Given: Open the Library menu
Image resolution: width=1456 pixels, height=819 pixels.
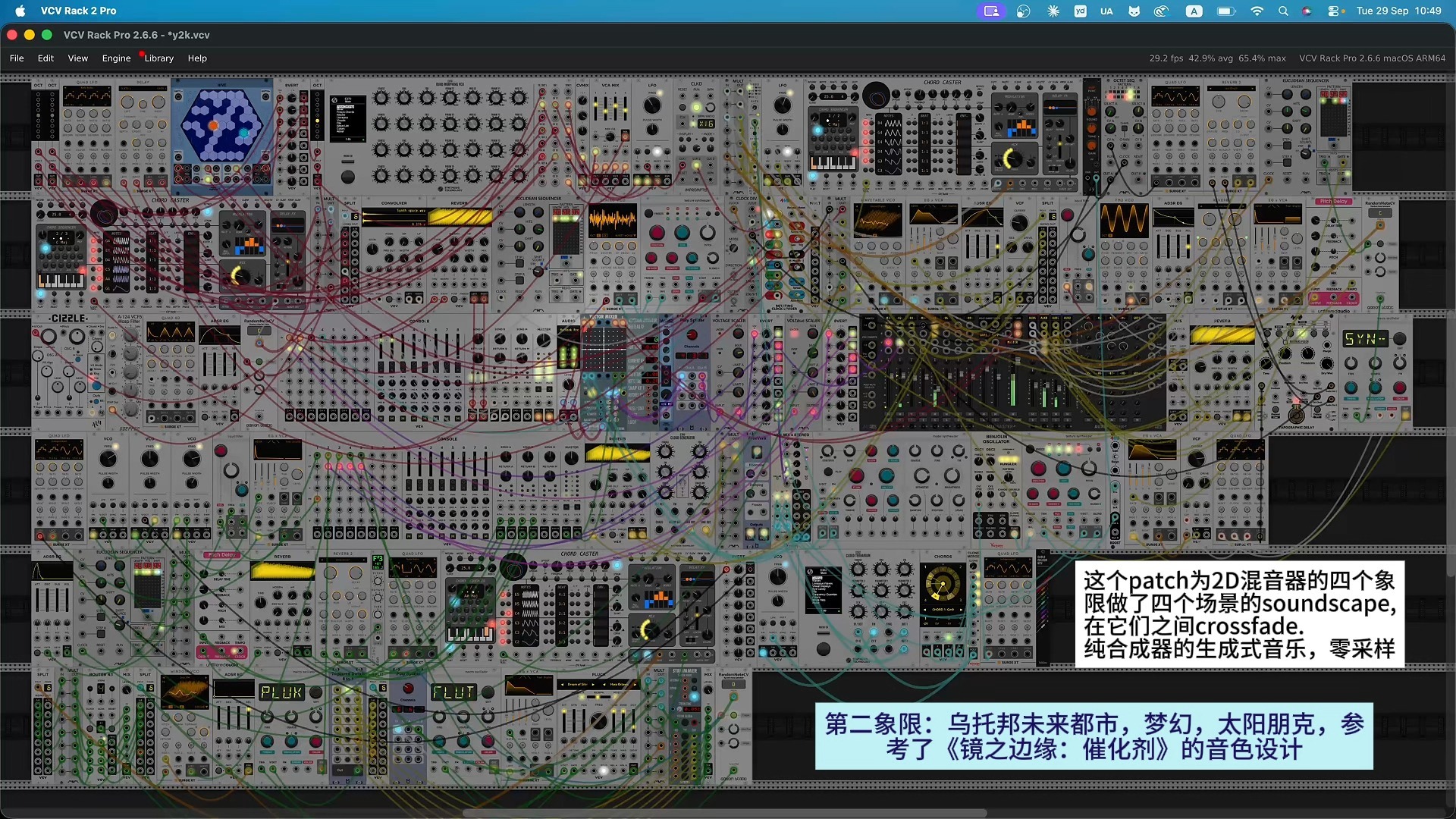Looking at the screenshot, I should coord(158,58).
